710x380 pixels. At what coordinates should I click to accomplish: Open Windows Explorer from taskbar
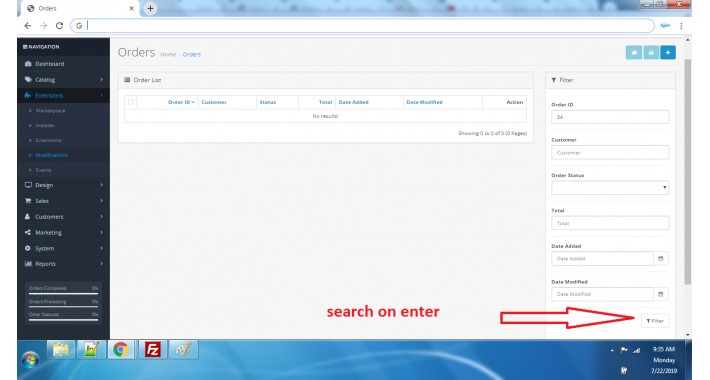61,350
